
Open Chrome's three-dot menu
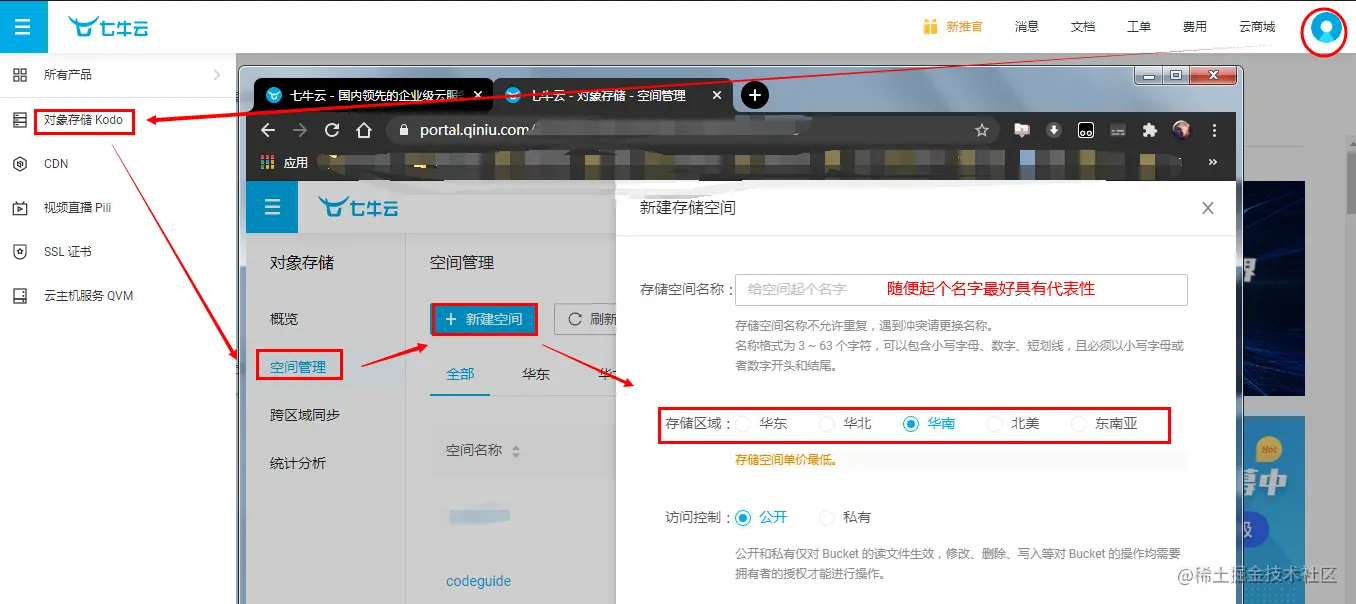(x=1214, y=130)
